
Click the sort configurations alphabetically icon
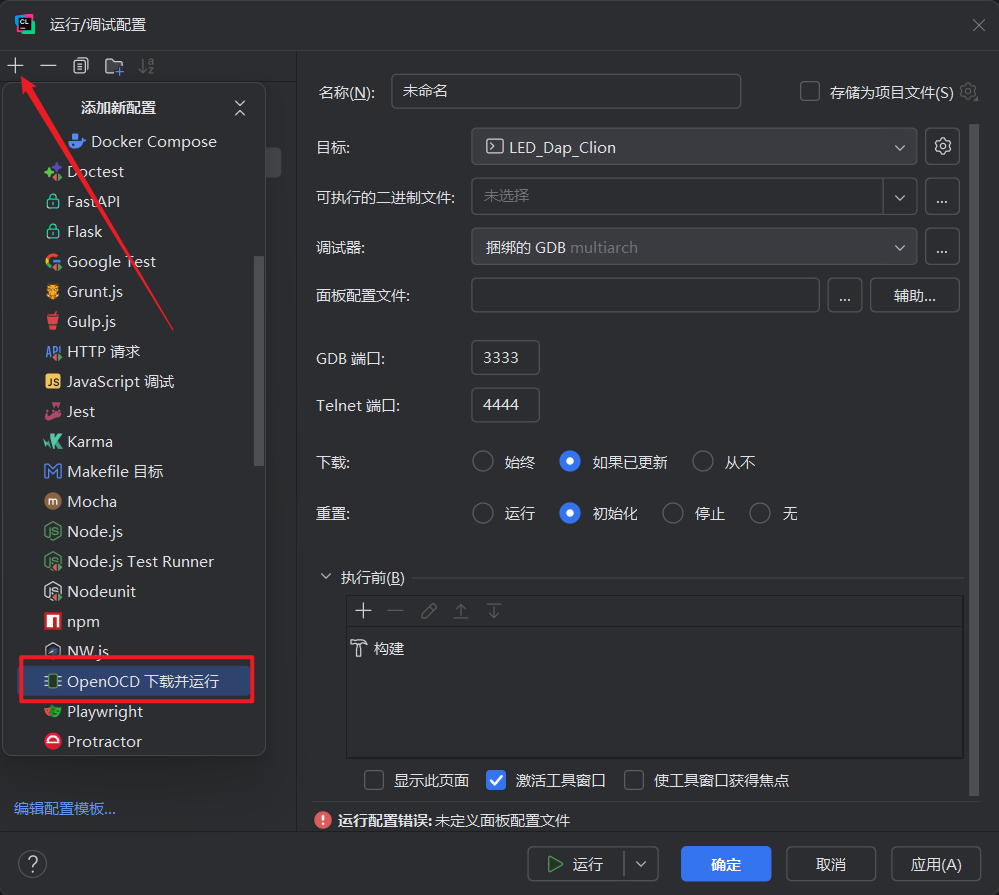147,65
